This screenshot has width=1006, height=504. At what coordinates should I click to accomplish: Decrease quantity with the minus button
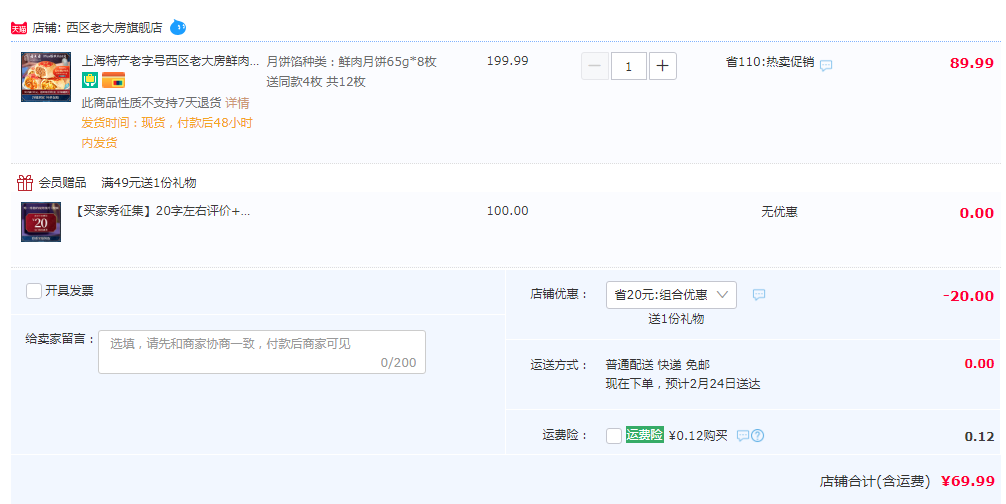pyautogui.click(x=595, y=66)
